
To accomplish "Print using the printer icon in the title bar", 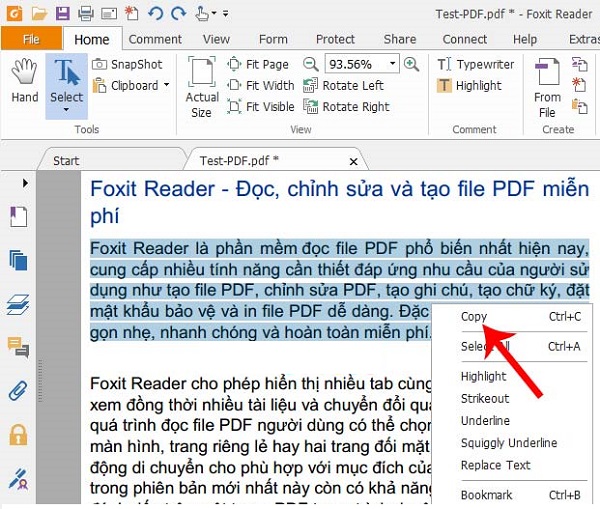I will (86, 14).
